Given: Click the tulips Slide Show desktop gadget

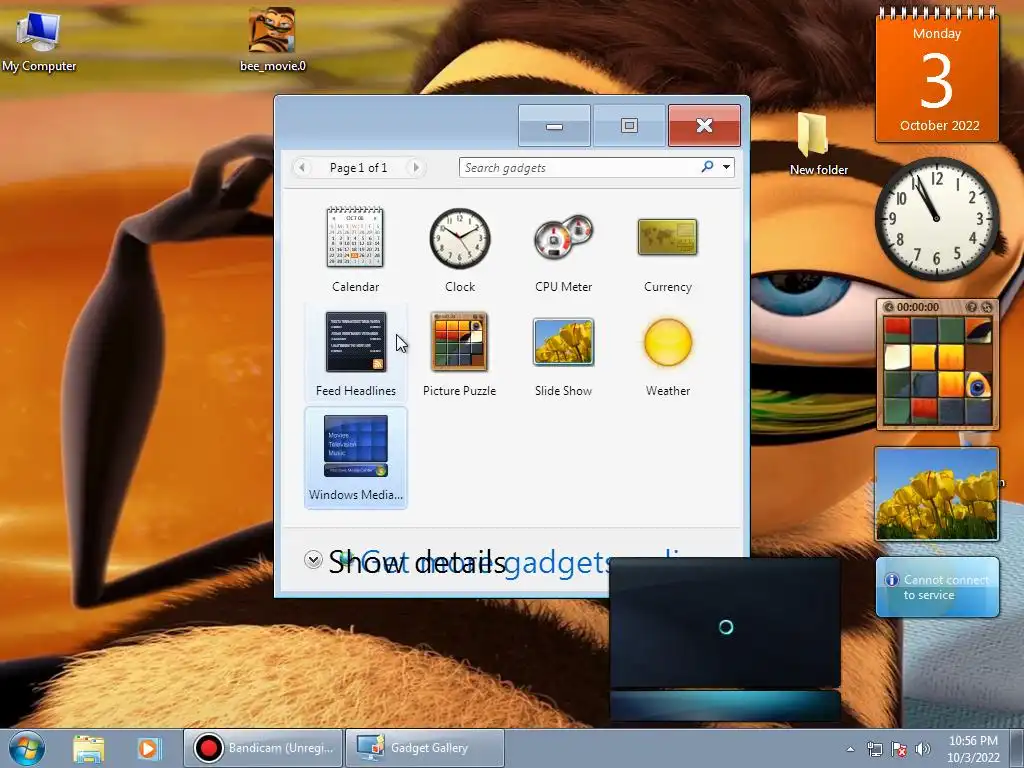Looking at the screenshot, I should click(x=936, y=494).
